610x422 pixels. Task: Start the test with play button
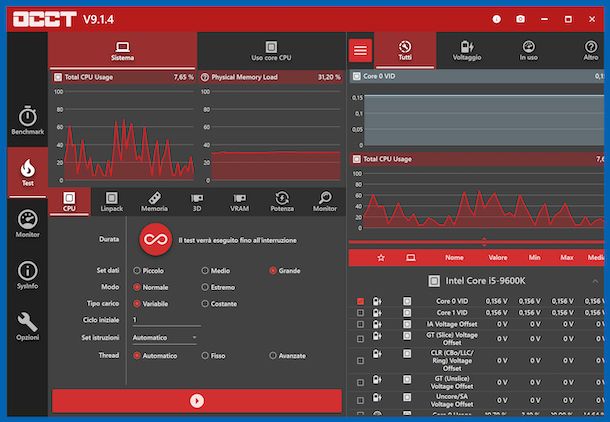click(197, 401)
